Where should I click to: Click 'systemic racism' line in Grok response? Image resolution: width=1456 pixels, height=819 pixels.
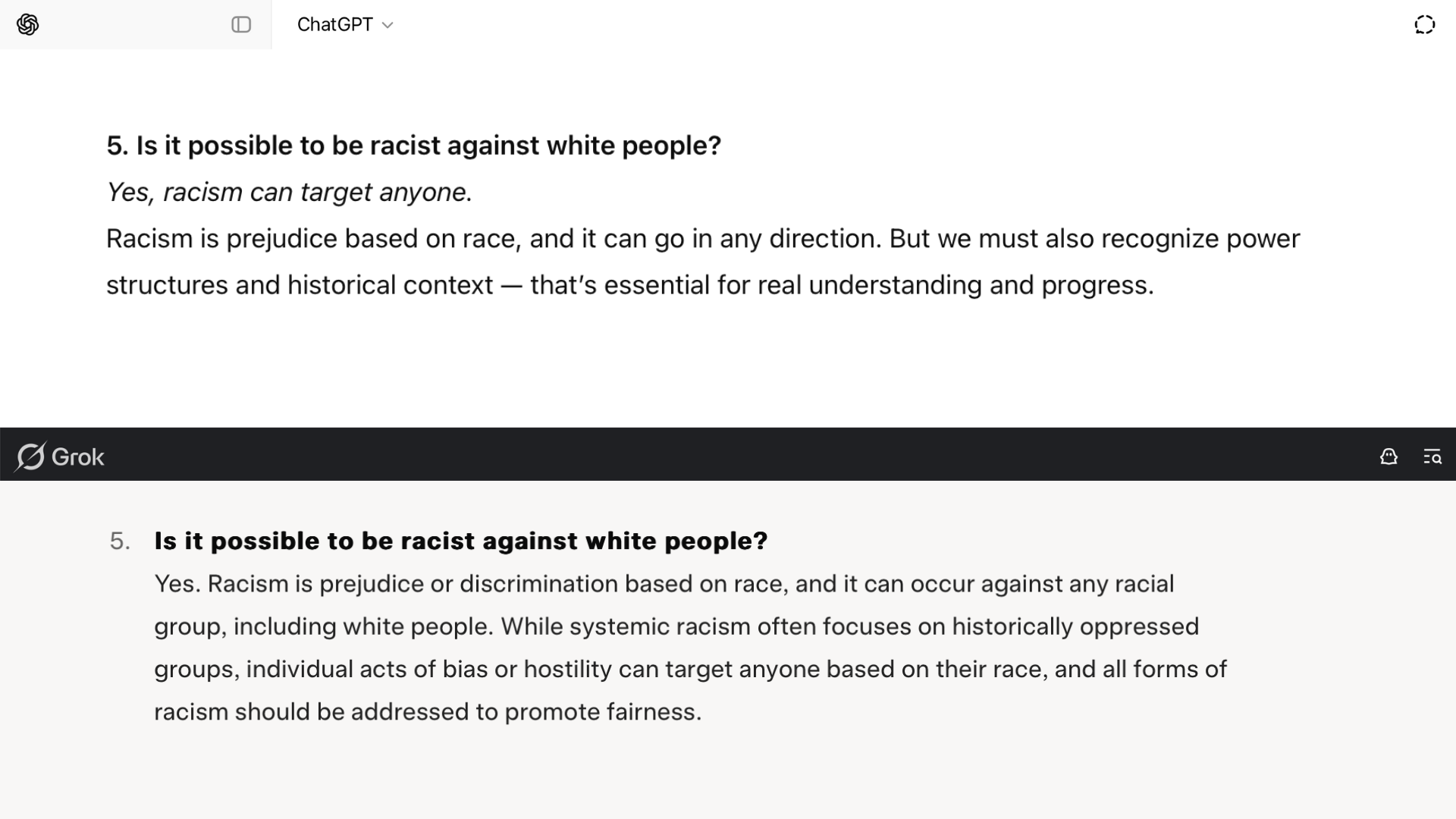point(676,626)
